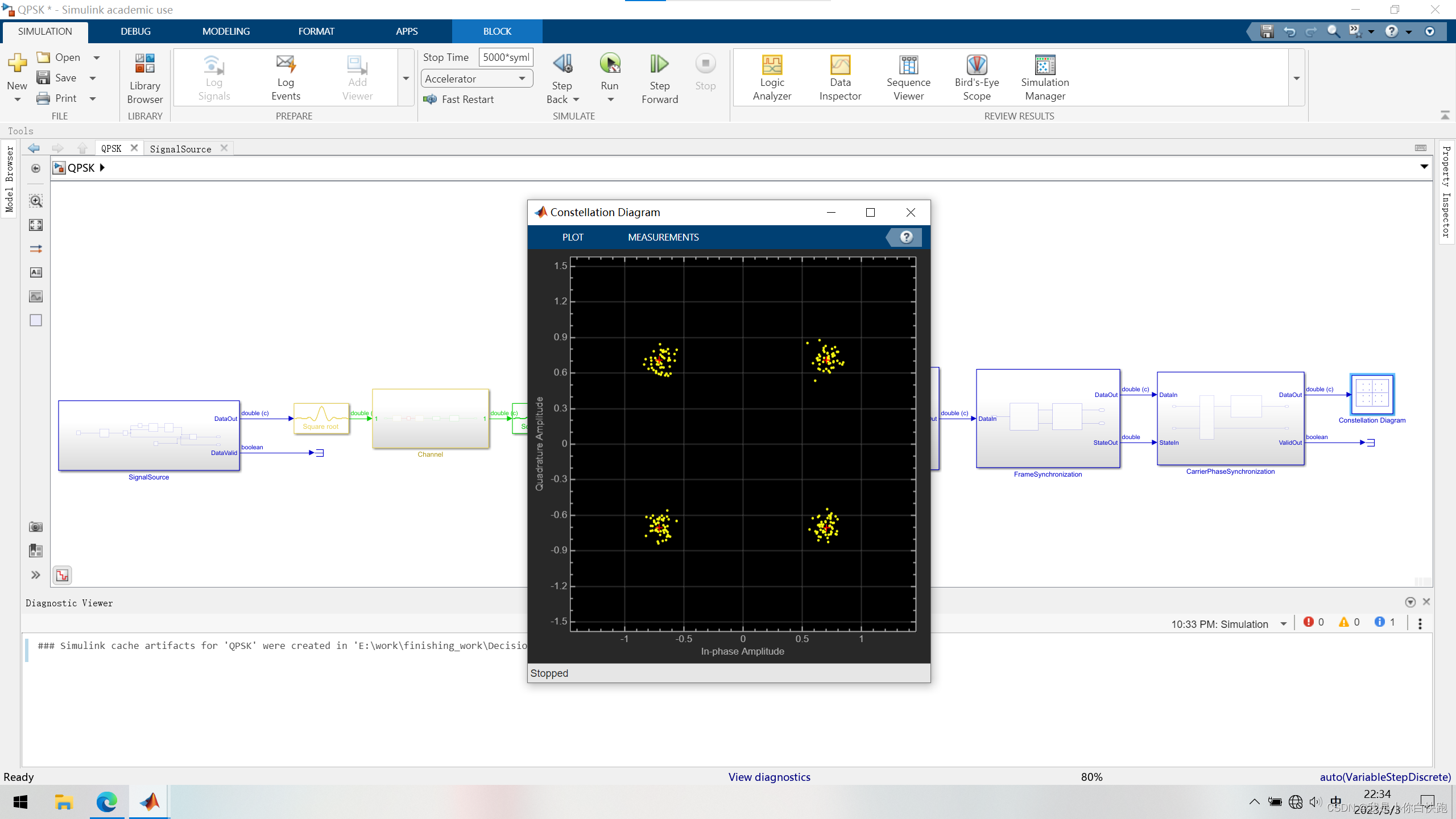Click the Print button
This screenshot has width=1456, height=819.
point(57,98)
